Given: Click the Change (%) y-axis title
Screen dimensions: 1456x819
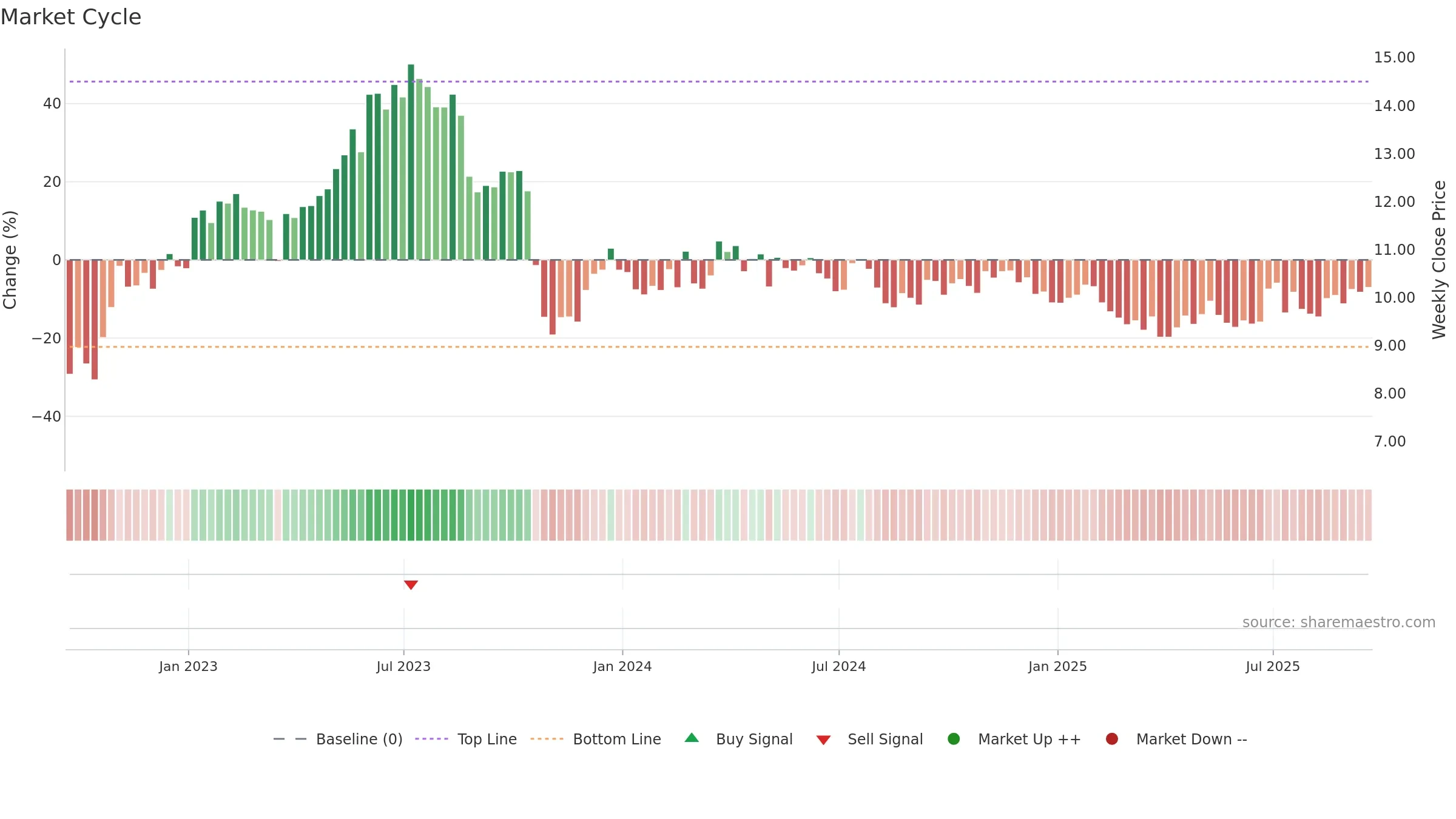Looking at the screenshot, I should 10,260.
